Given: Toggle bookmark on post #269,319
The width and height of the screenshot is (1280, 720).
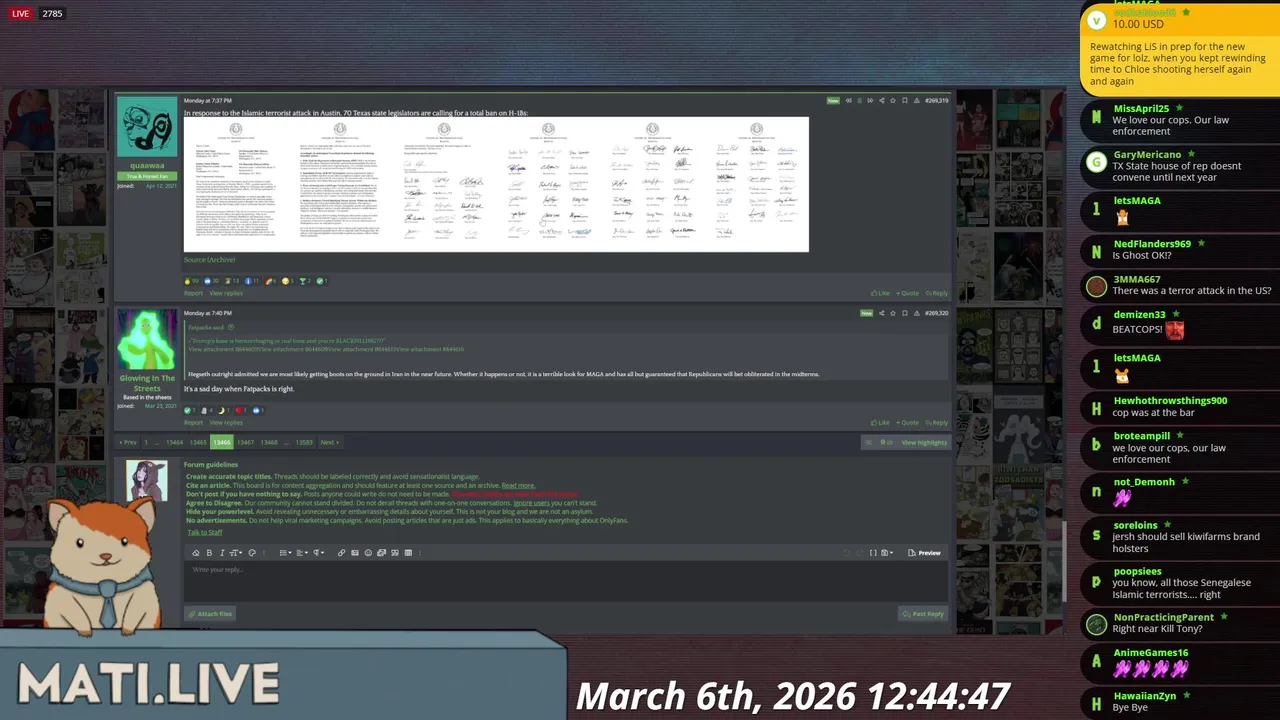Looking at the screenshot, I should tap(905, 101).
